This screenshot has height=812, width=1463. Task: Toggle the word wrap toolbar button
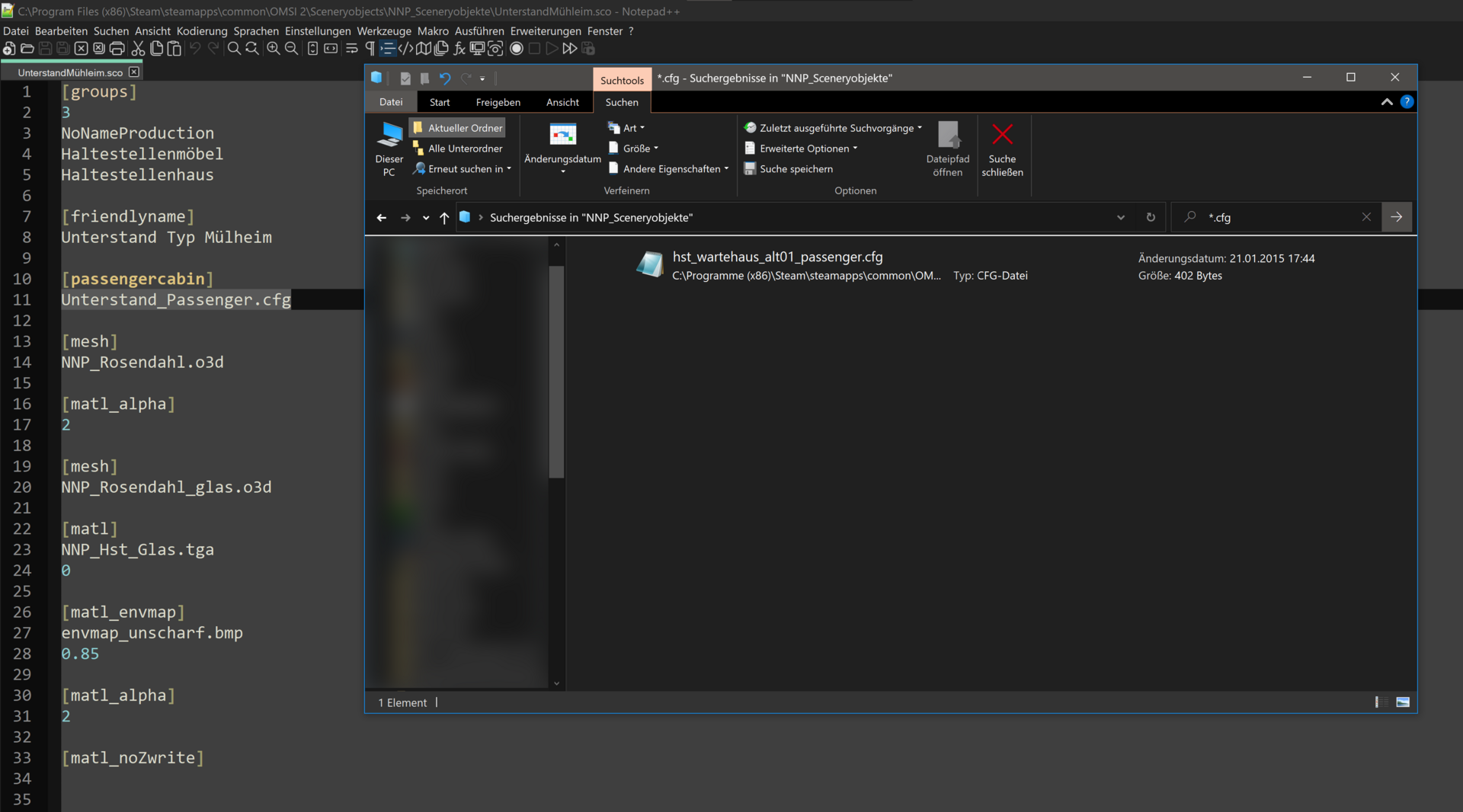pyautogui.click(x=351, y=49)
